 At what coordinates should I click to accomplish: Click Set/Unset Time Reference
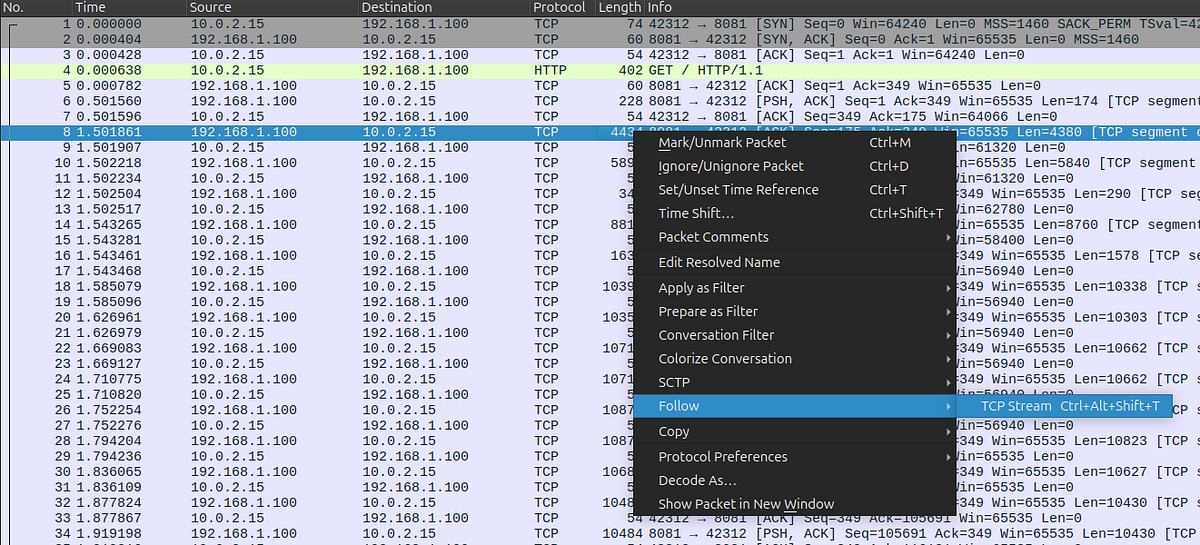point(795,190)
